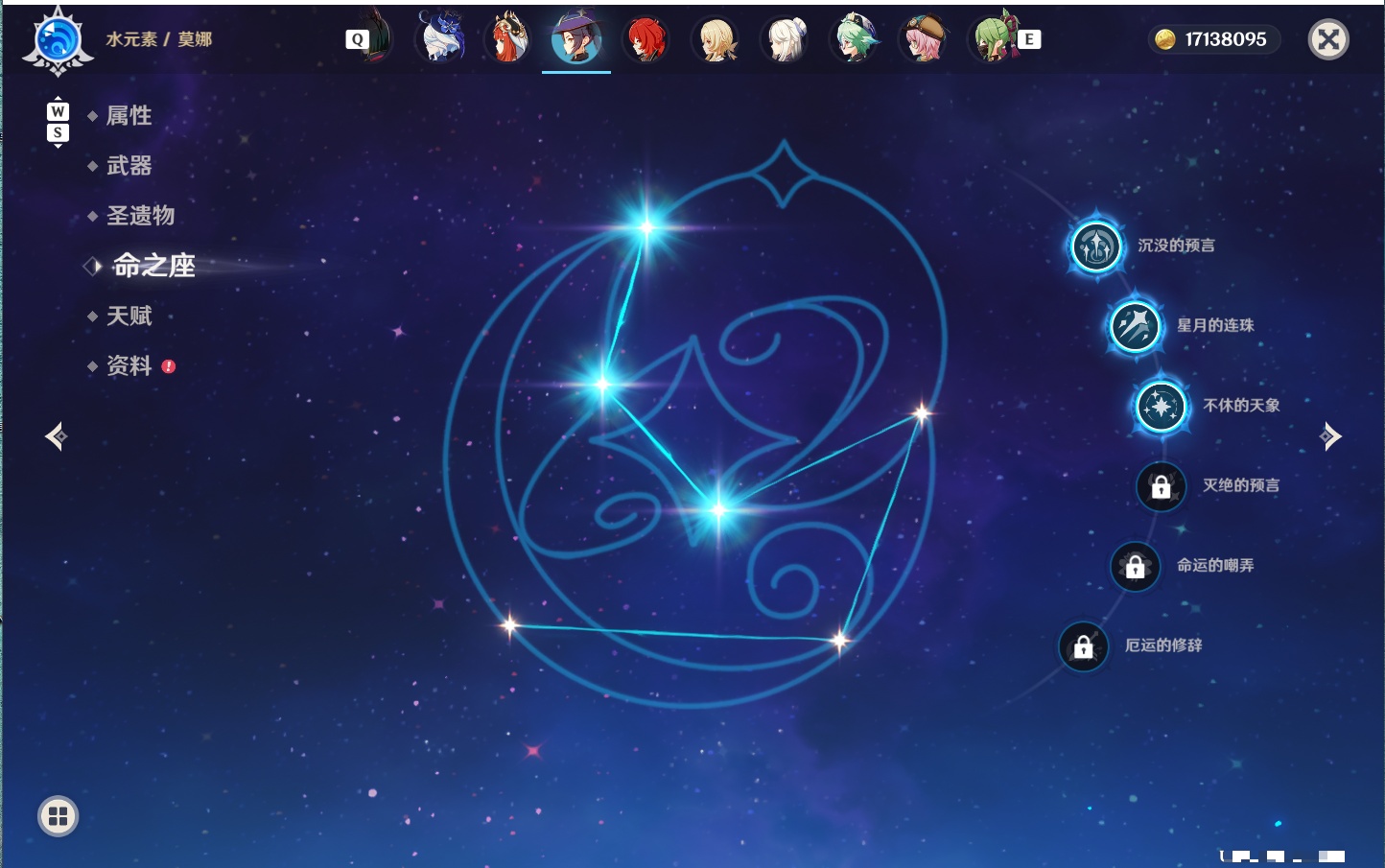
Task: Click the S key hint below W
Action: click(58, 132)
